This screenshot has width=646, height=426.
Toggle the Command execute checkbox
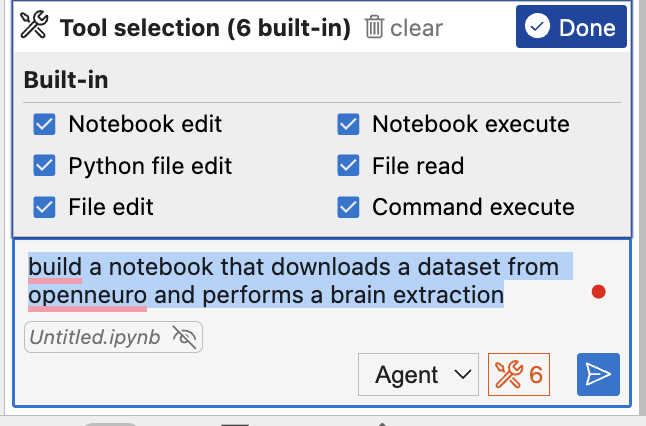tap(348, 207)
